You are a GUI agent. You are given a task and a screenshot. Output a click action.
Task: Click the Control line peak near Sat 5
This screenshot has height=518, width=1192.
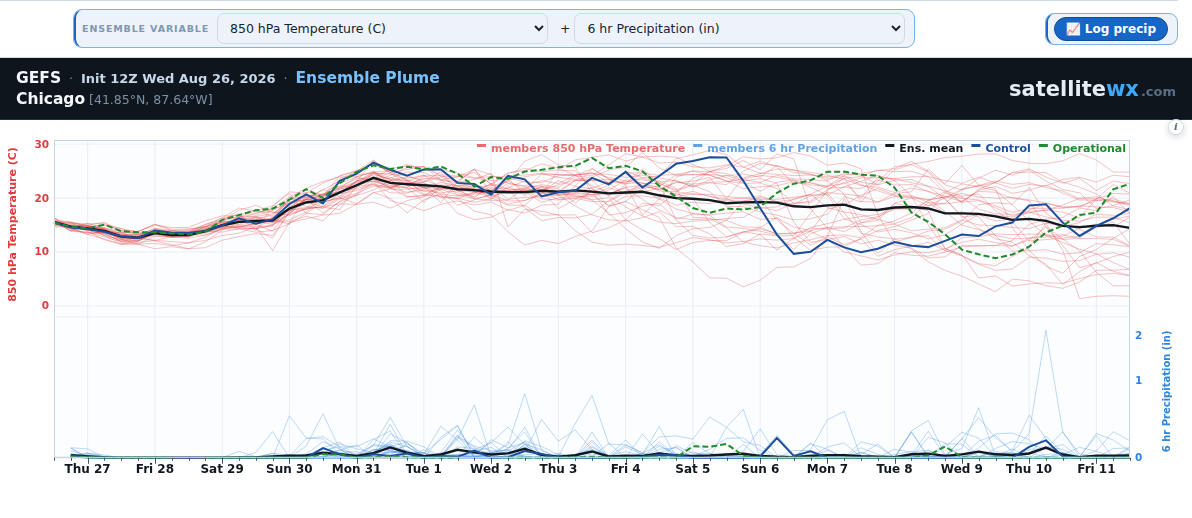(x=718, y=157)
